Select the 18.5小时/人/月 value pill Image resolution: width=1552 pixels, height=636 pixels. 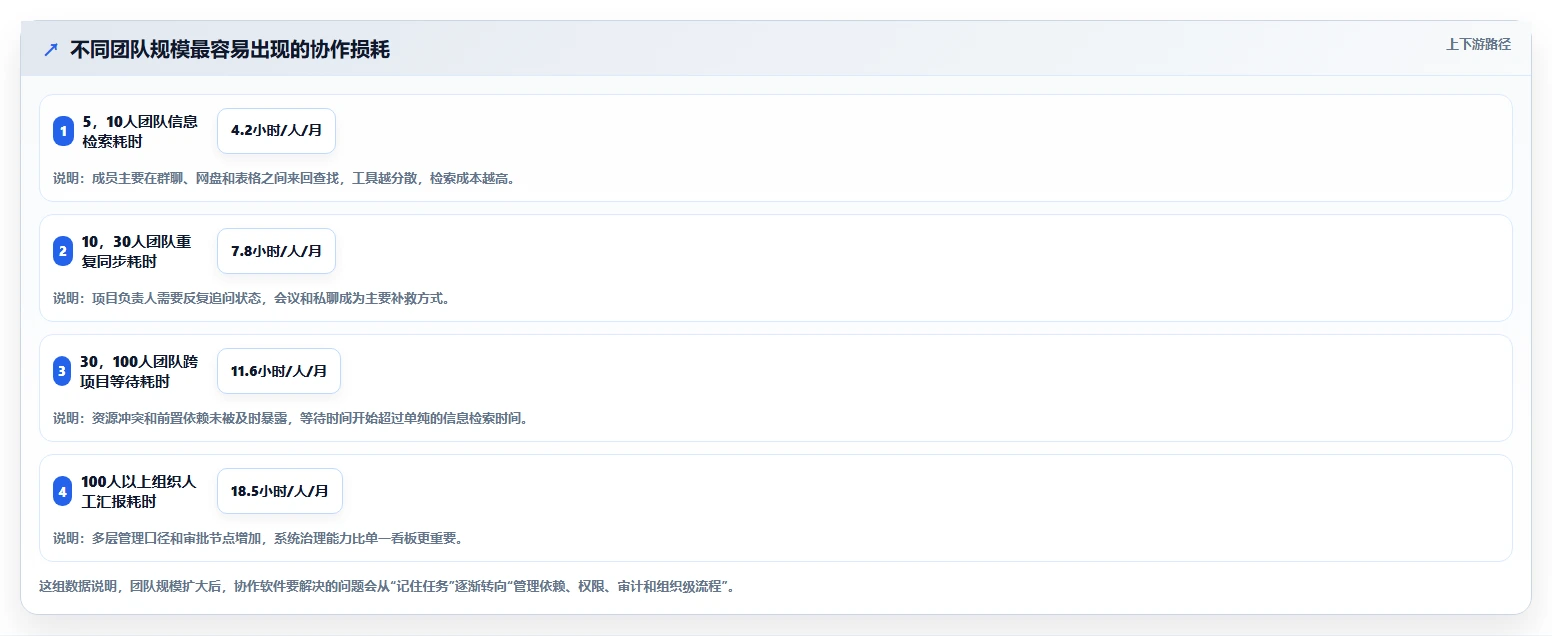coord(280,491)
